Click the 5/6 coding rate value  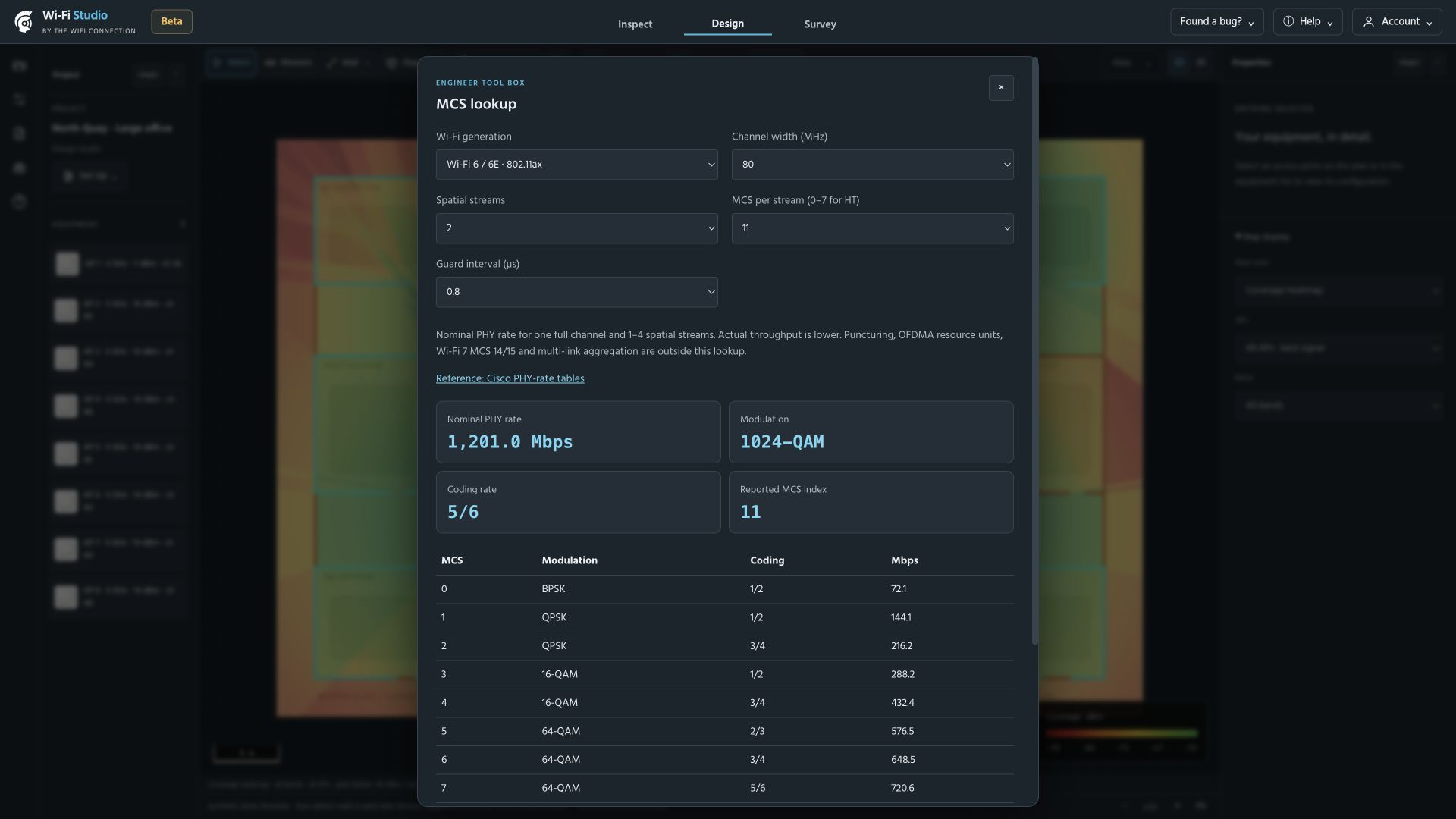(x=463, y=513)
